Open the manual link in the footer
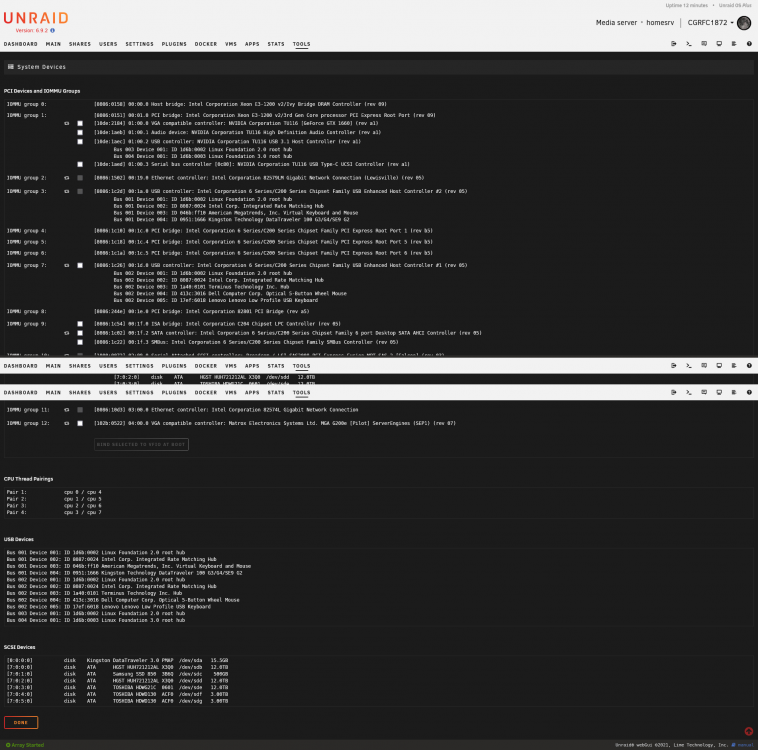This screenshot has height=750, width=758. tap(745, 745)
